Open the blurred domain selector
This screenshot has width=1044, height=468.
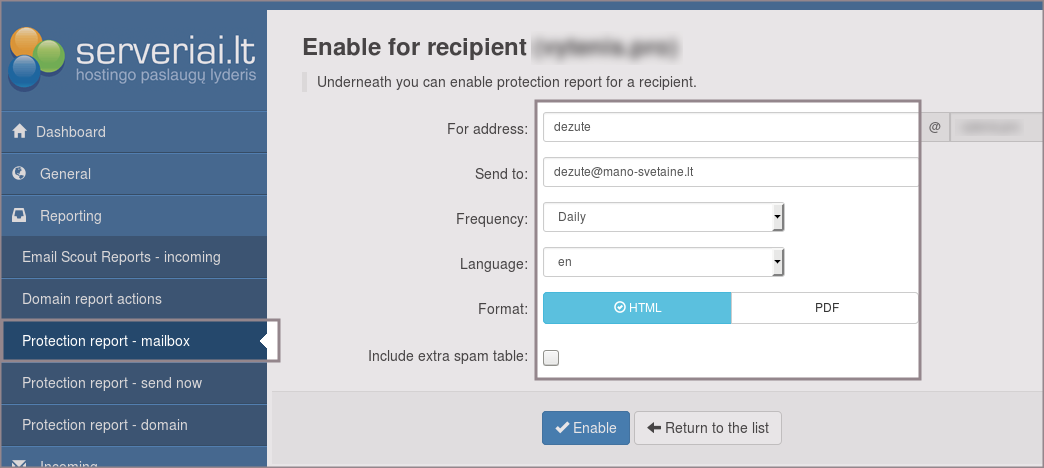[x=995, y=128]
